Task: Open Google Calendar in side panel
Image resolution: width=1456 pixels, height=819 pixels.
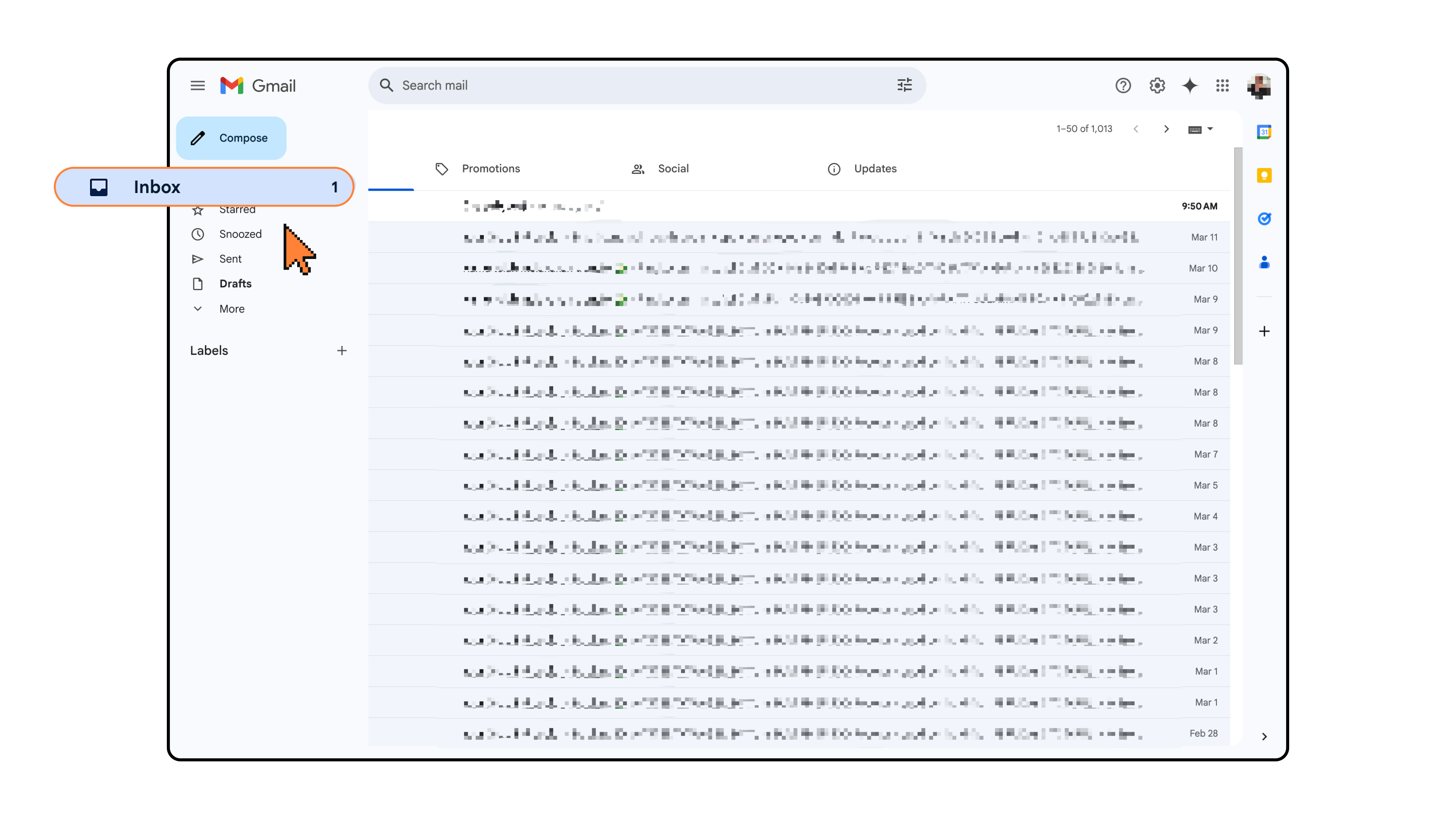Action: pyautogui.click(x=1264, y=132)
